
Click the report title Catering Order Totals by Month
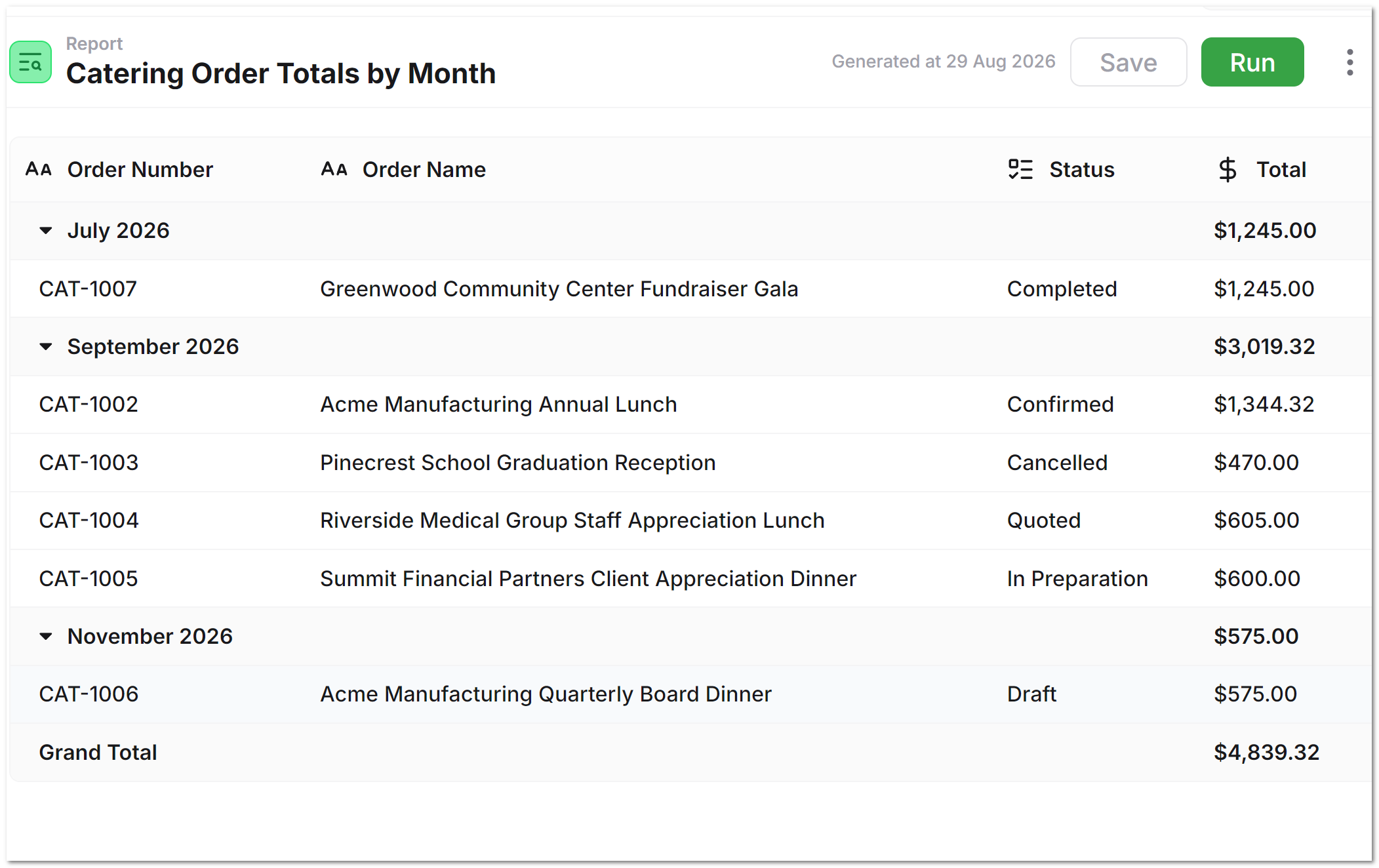tap(281, 73)
